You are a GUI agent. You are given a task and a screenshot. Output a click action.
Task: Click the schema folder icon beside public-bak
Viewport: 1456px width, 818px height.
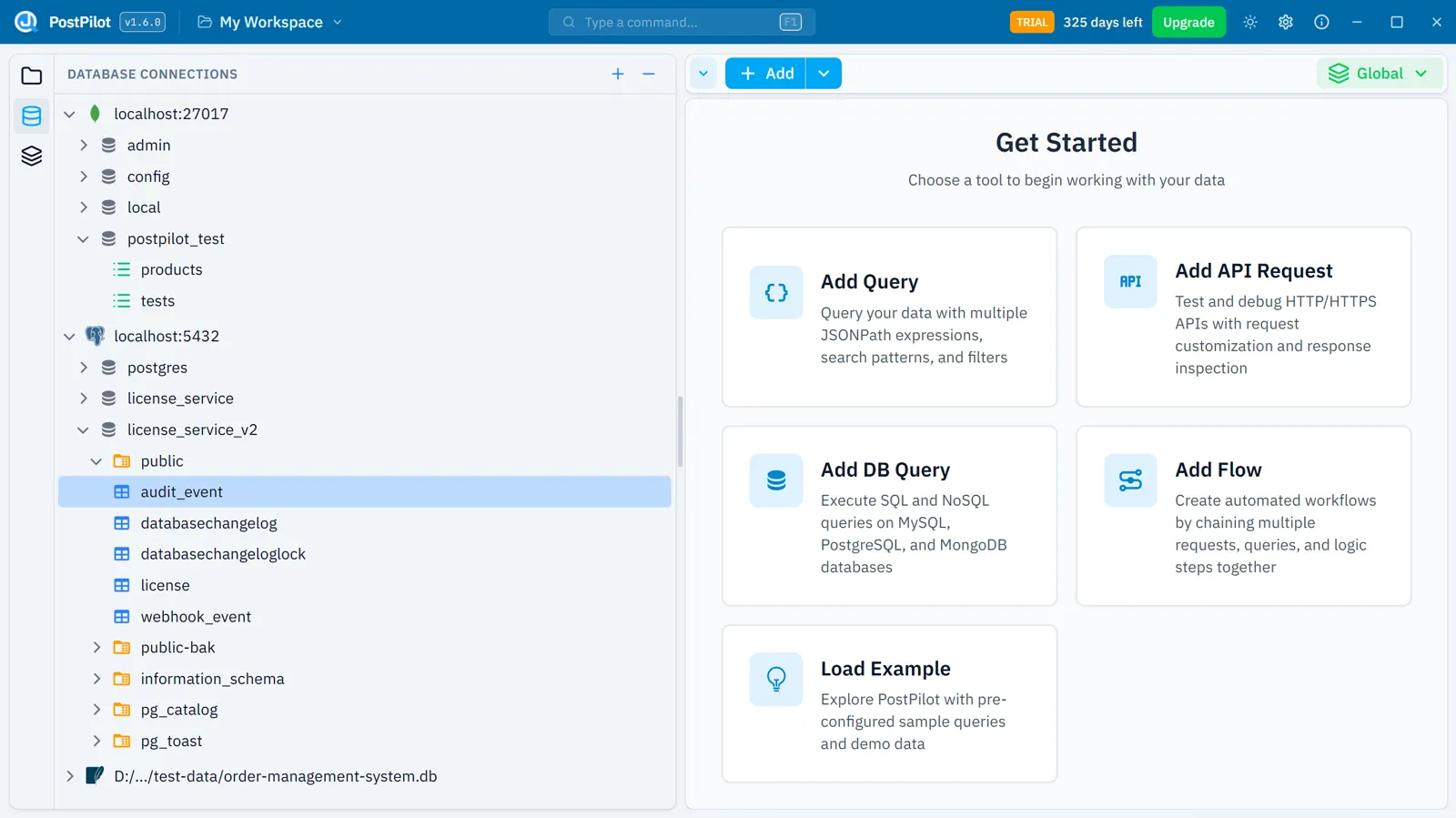(x=122, y=648)
